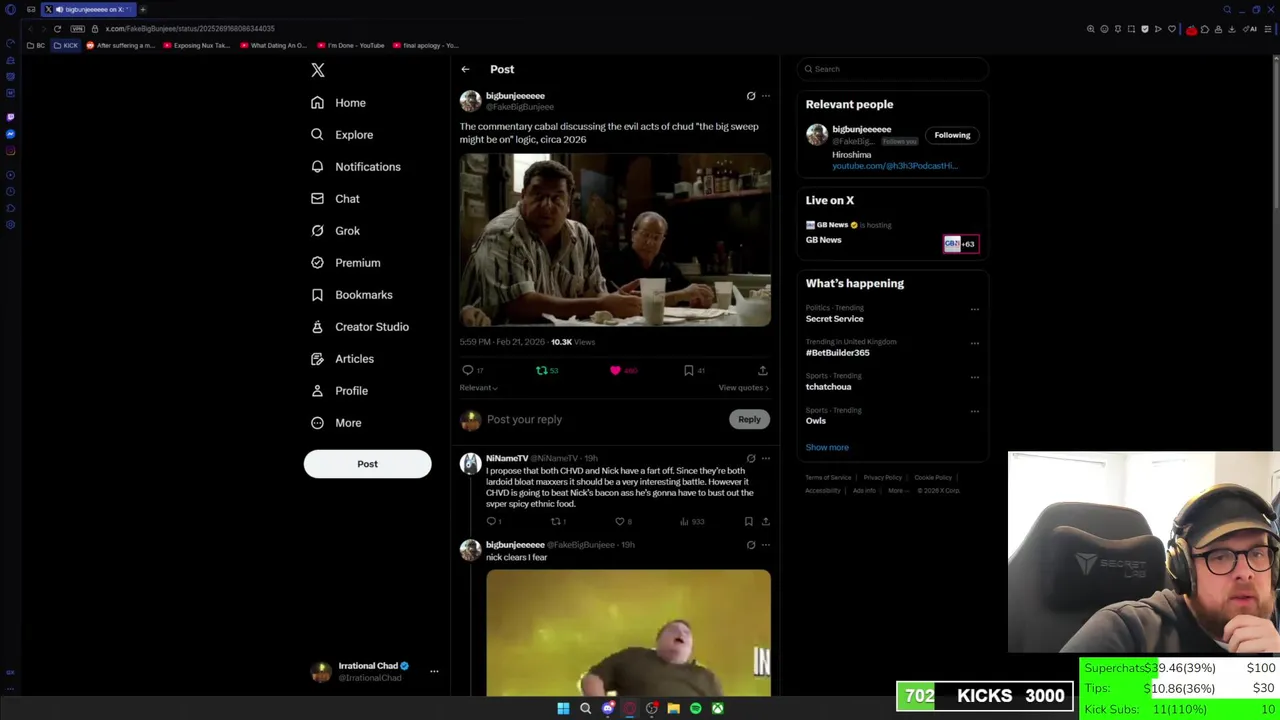More options on NiNameTV comment
This screenshot has width=1280, height=720.
tap(766, 458)
